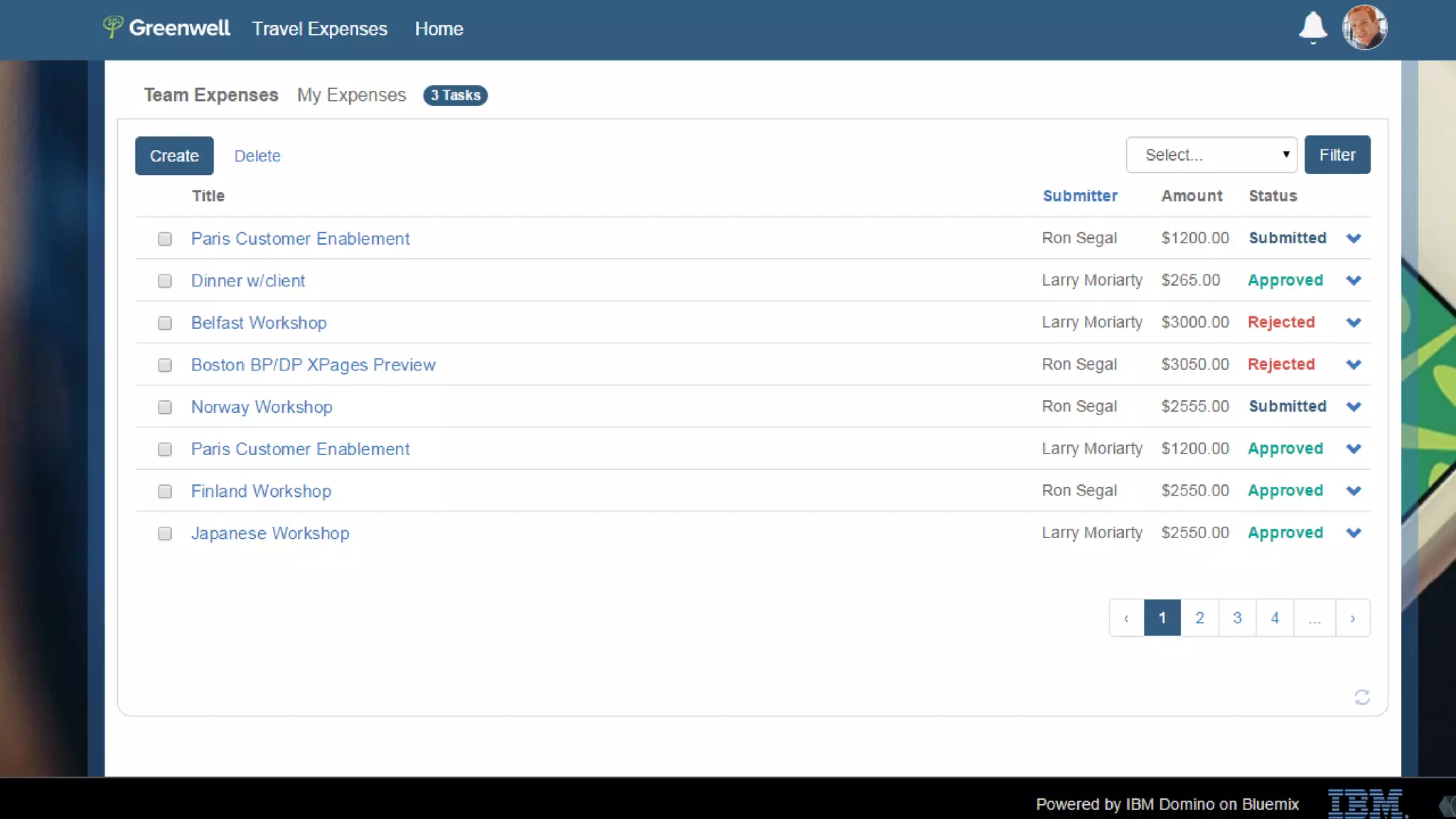Image resolution: width=1456 pixels, height=819 pixels.
Task: Click the Greenwell tree logo
Action: coord(112,27)
